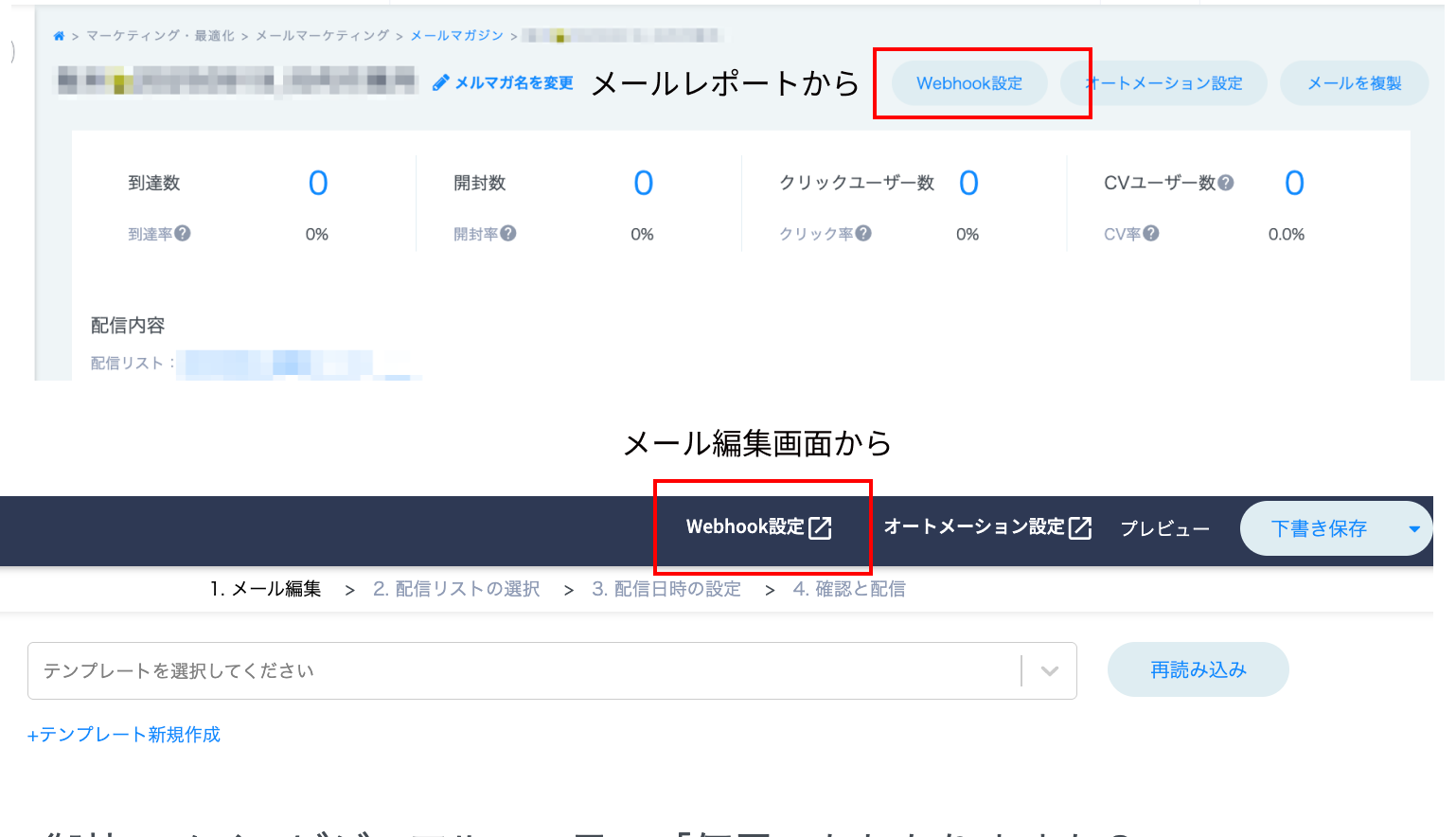Click help icon beside 開封率
This screenshot has width=1456, height=837.
click(x=508, y=233)
